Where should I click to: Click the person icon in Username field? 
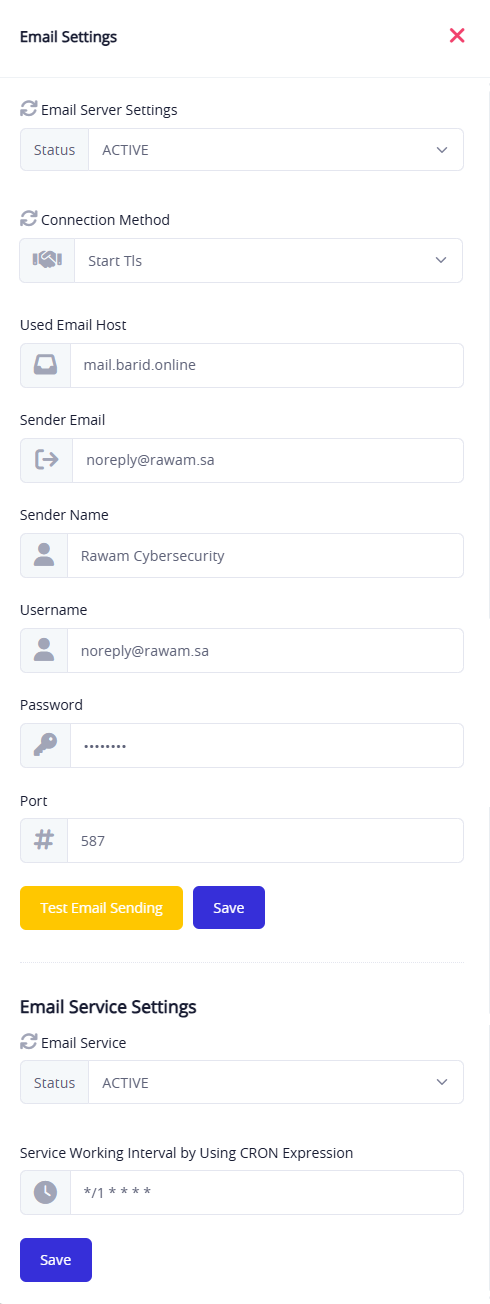click(x=44, y=650)
